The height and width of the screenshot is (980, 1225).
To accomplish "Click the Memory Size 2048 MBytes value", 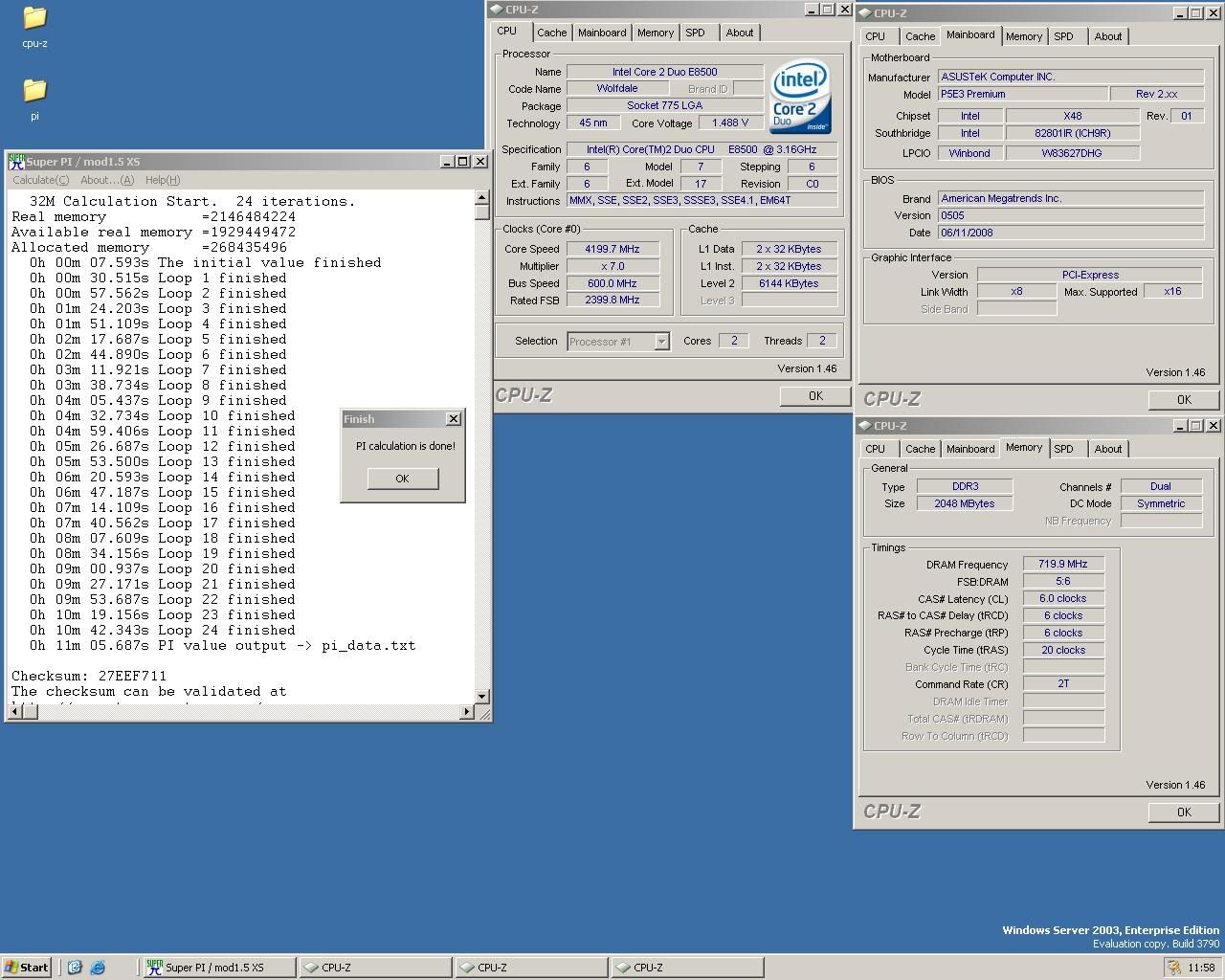I will click(965, 504).
